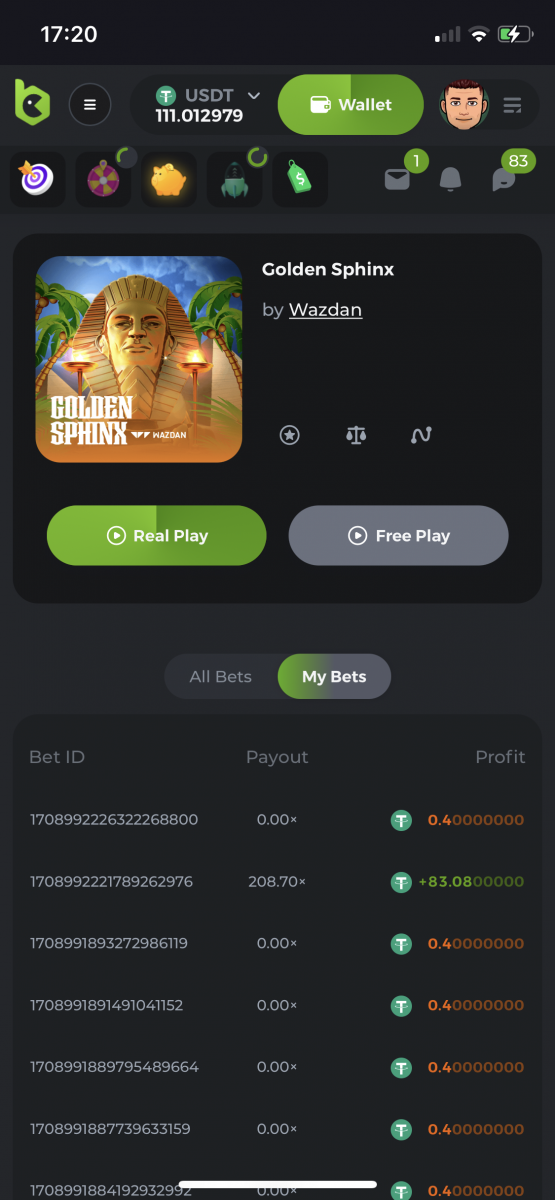Click the BC.Game logo icon

click(32, 103)
